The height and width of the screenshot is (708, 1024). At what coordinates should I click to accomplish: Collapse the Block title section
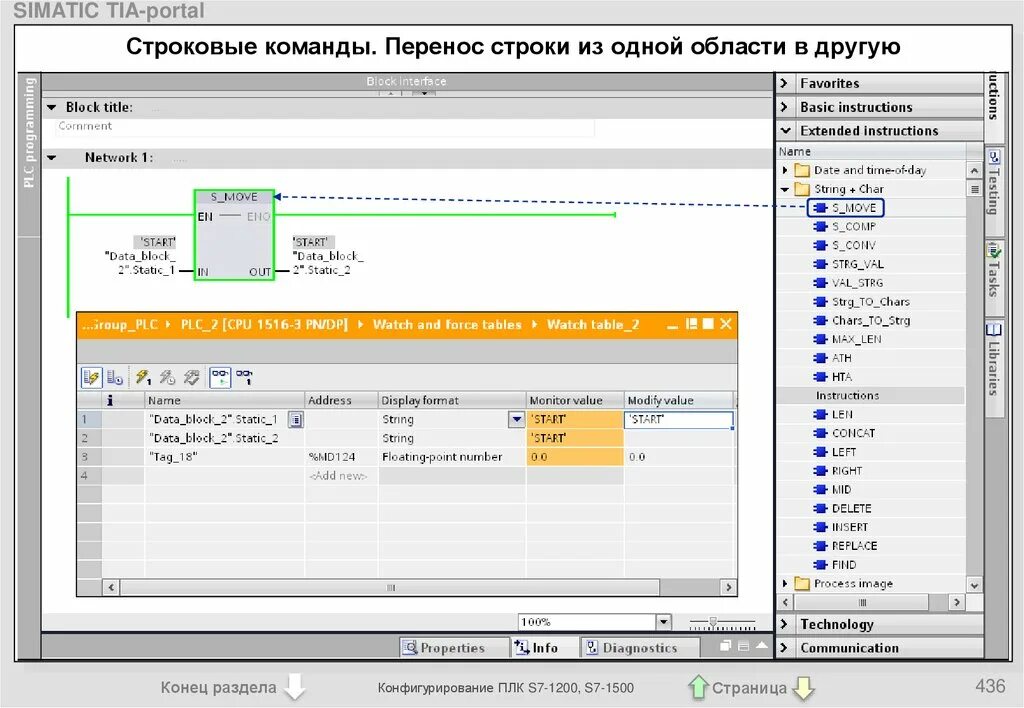pos(52,107)
